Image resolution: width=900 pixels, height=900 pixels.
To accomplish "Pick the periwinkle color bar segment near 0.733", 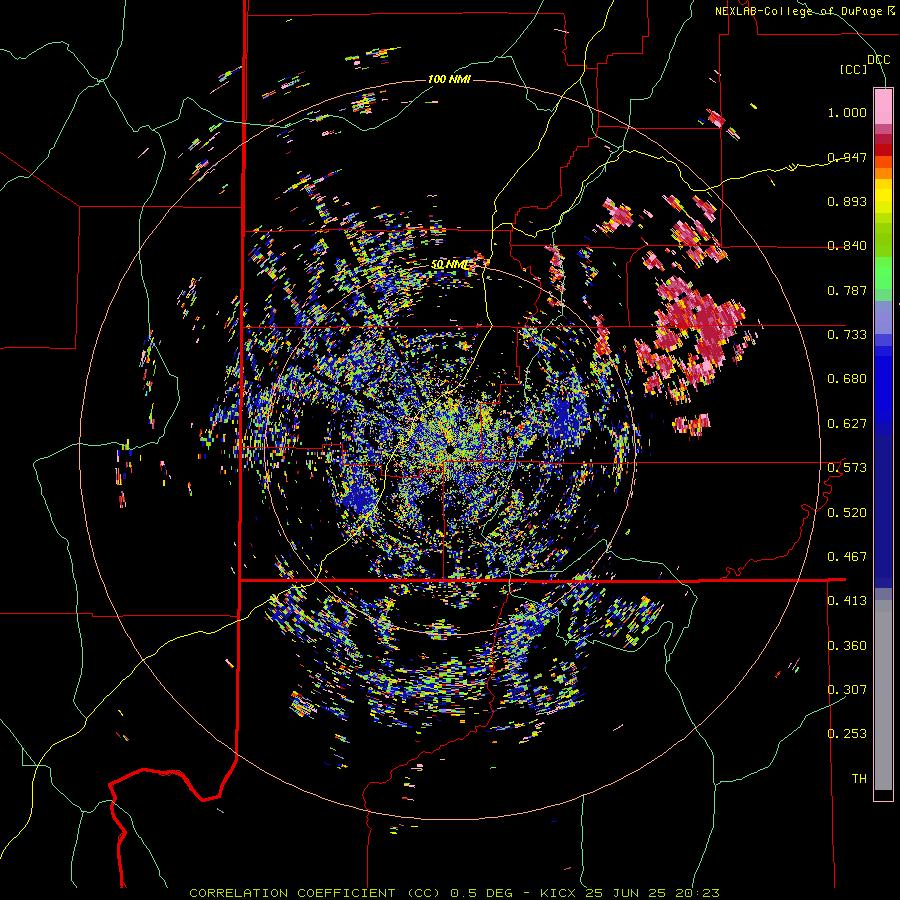I will (x=883, y=317).
